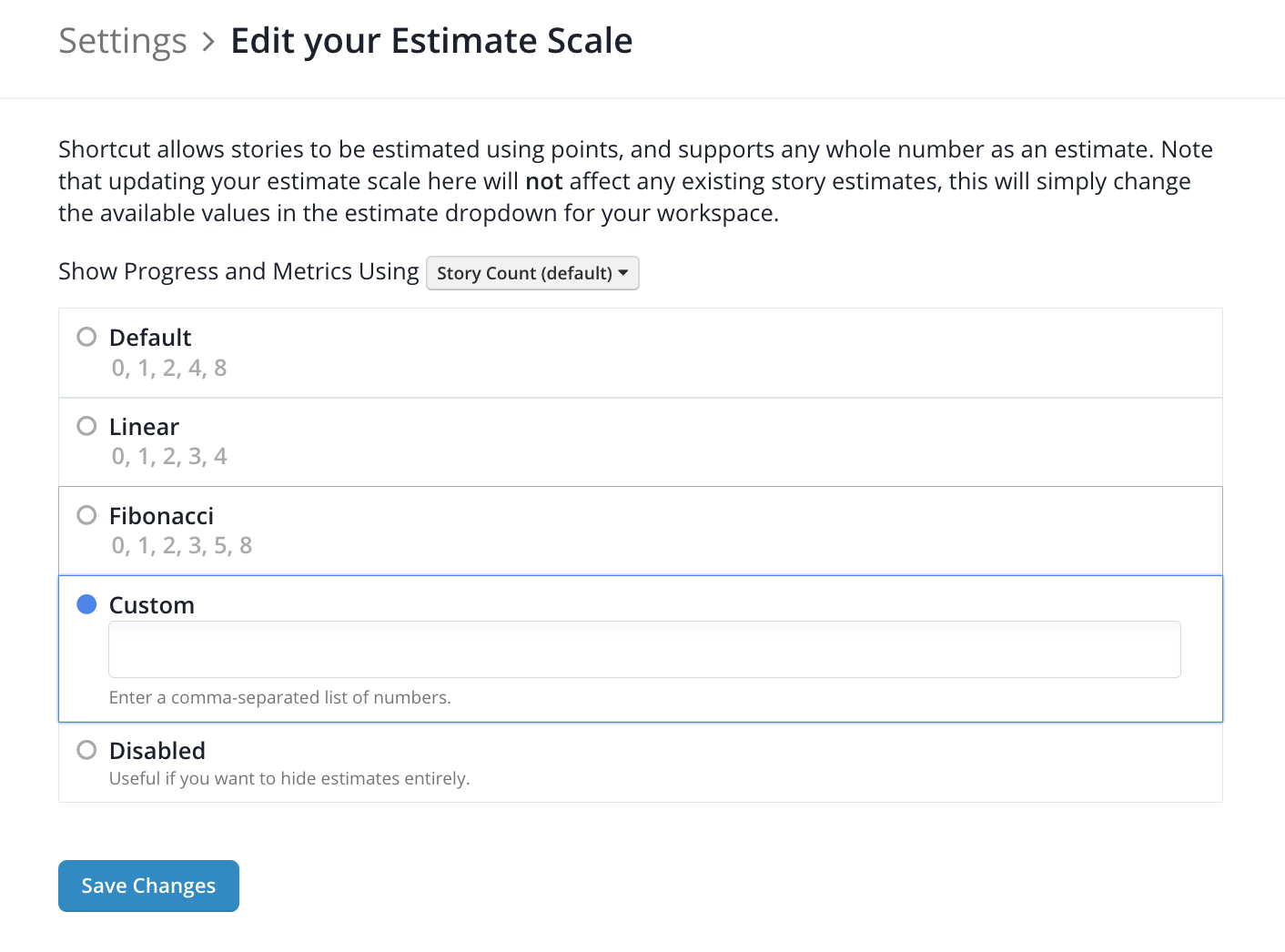This screenshot has height=952, width=1285.
Task: Click the Save Changes button
Action: pos(148,886)
